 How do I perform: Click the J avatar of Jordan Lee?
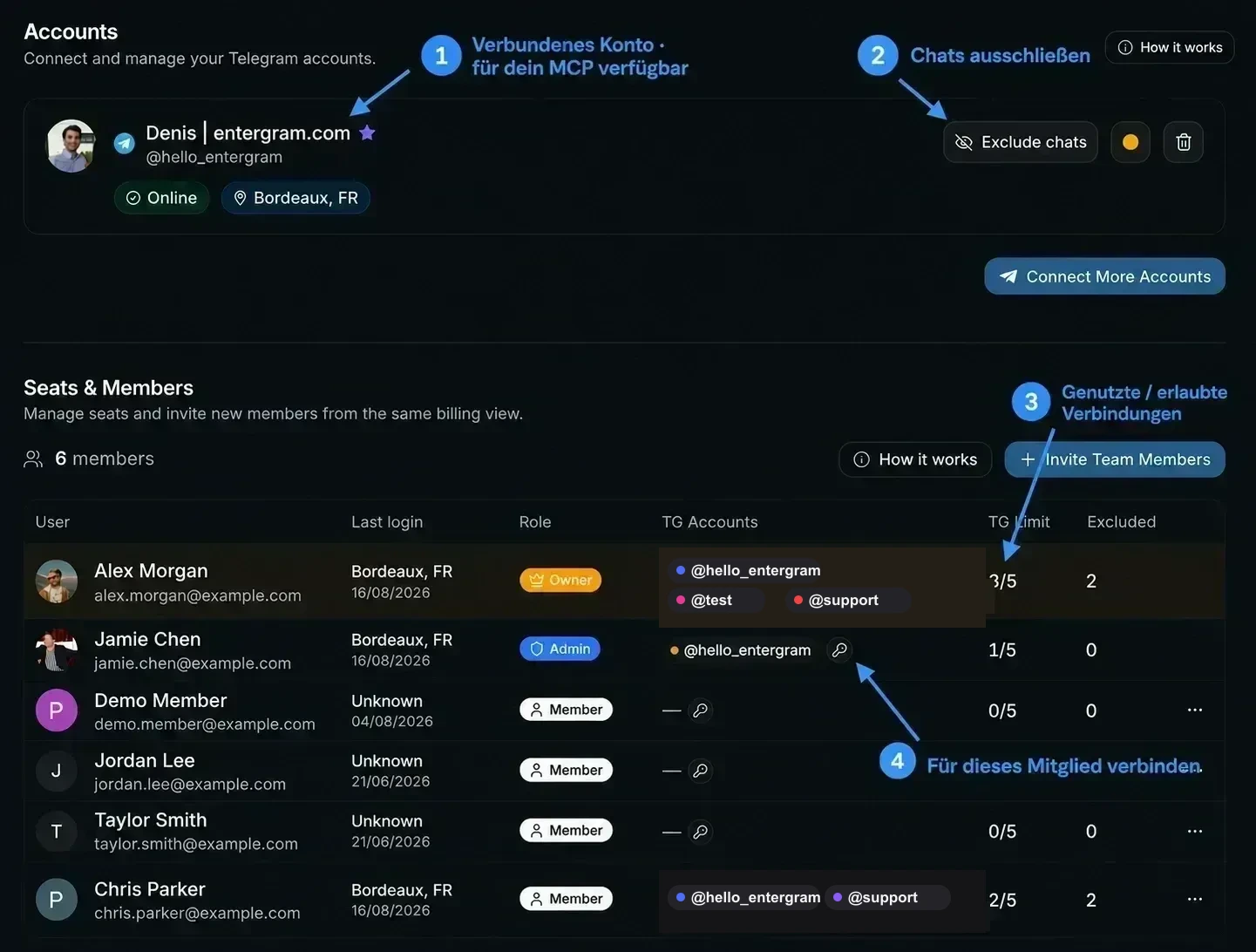pos(57,771)
